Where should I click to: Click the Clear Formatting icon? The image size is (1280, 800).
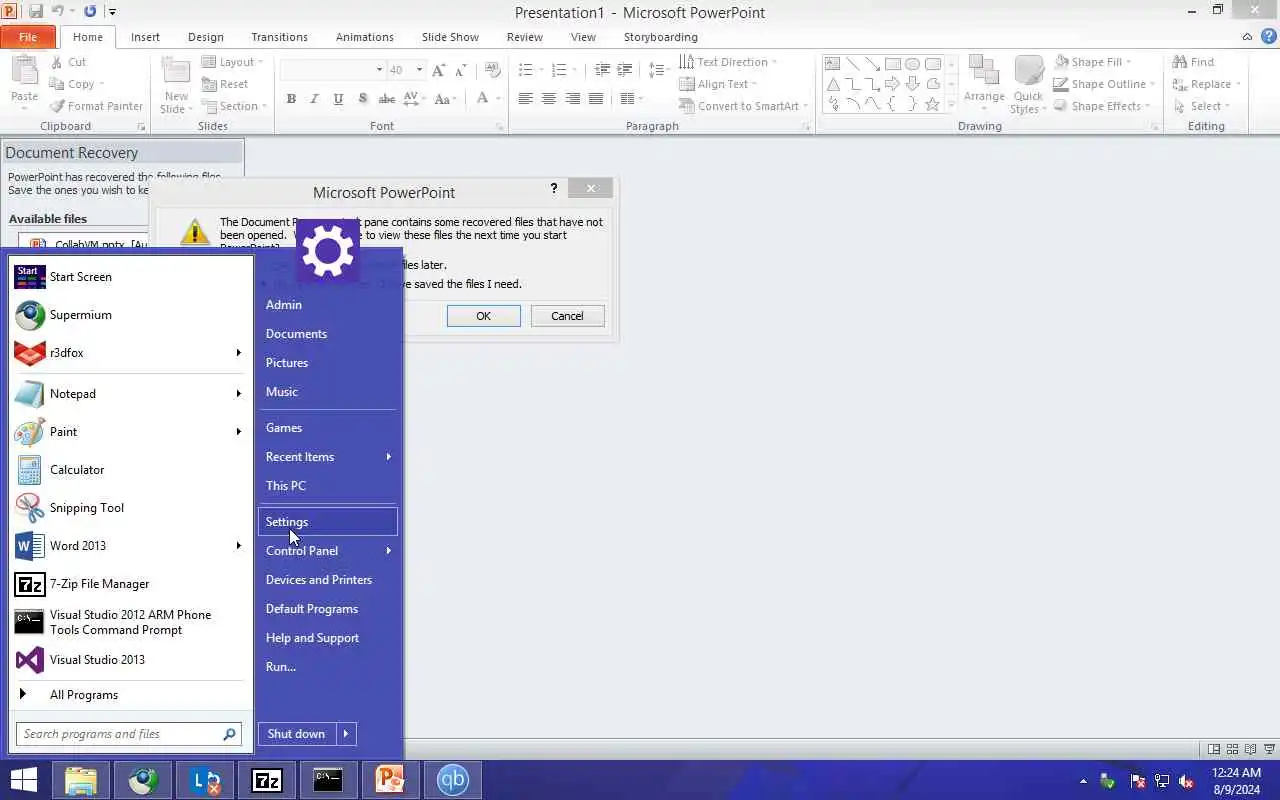492,70
